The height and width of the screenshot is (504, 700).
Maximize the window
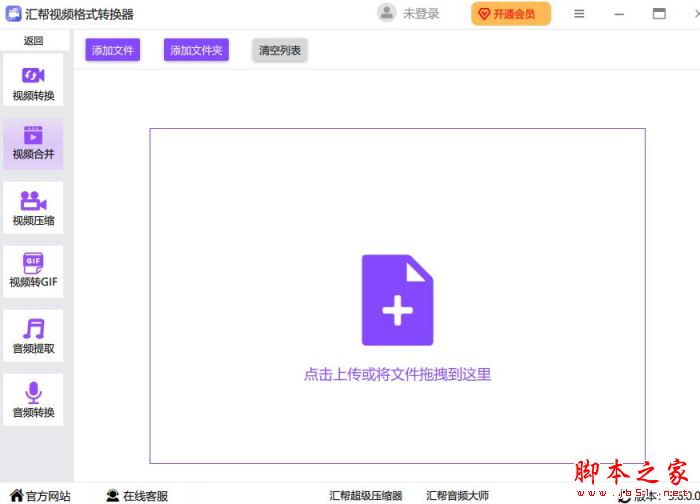[659, 14]
